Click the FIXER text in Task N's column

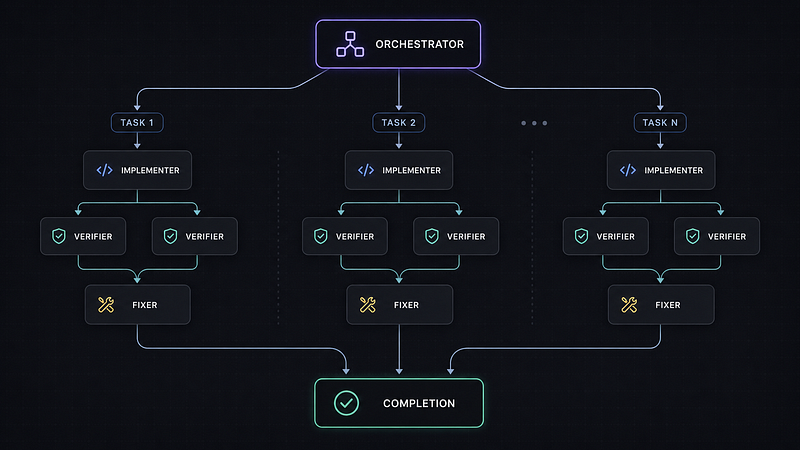click(x=668, y=305)
